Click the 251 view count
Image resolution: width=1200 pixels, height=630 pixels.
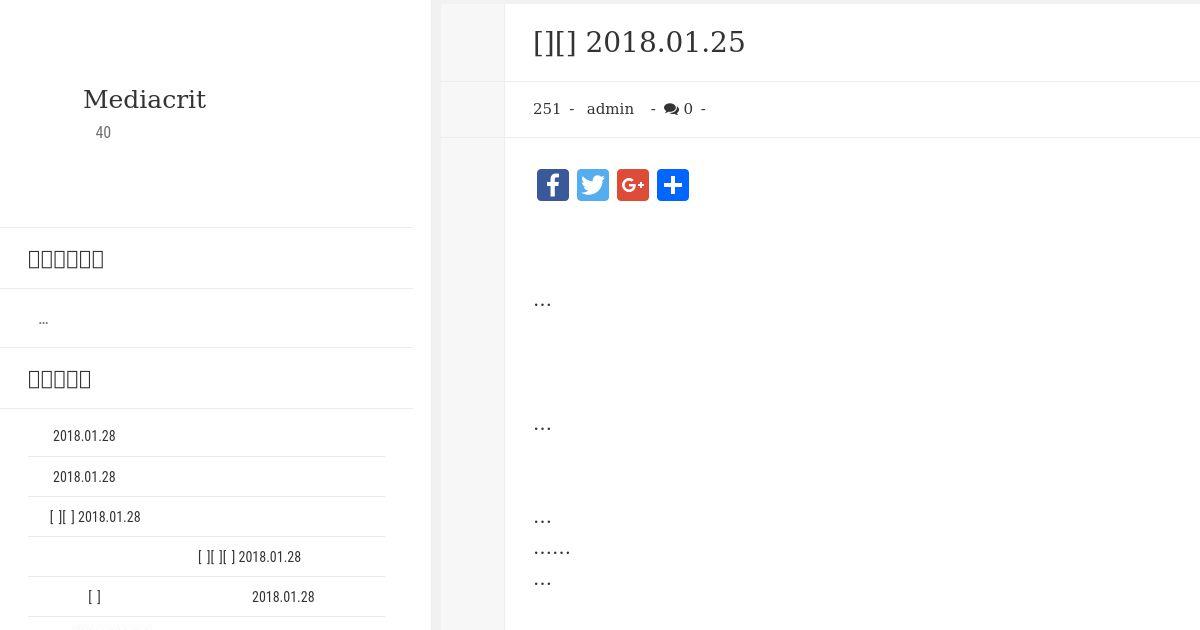(547, 109)
